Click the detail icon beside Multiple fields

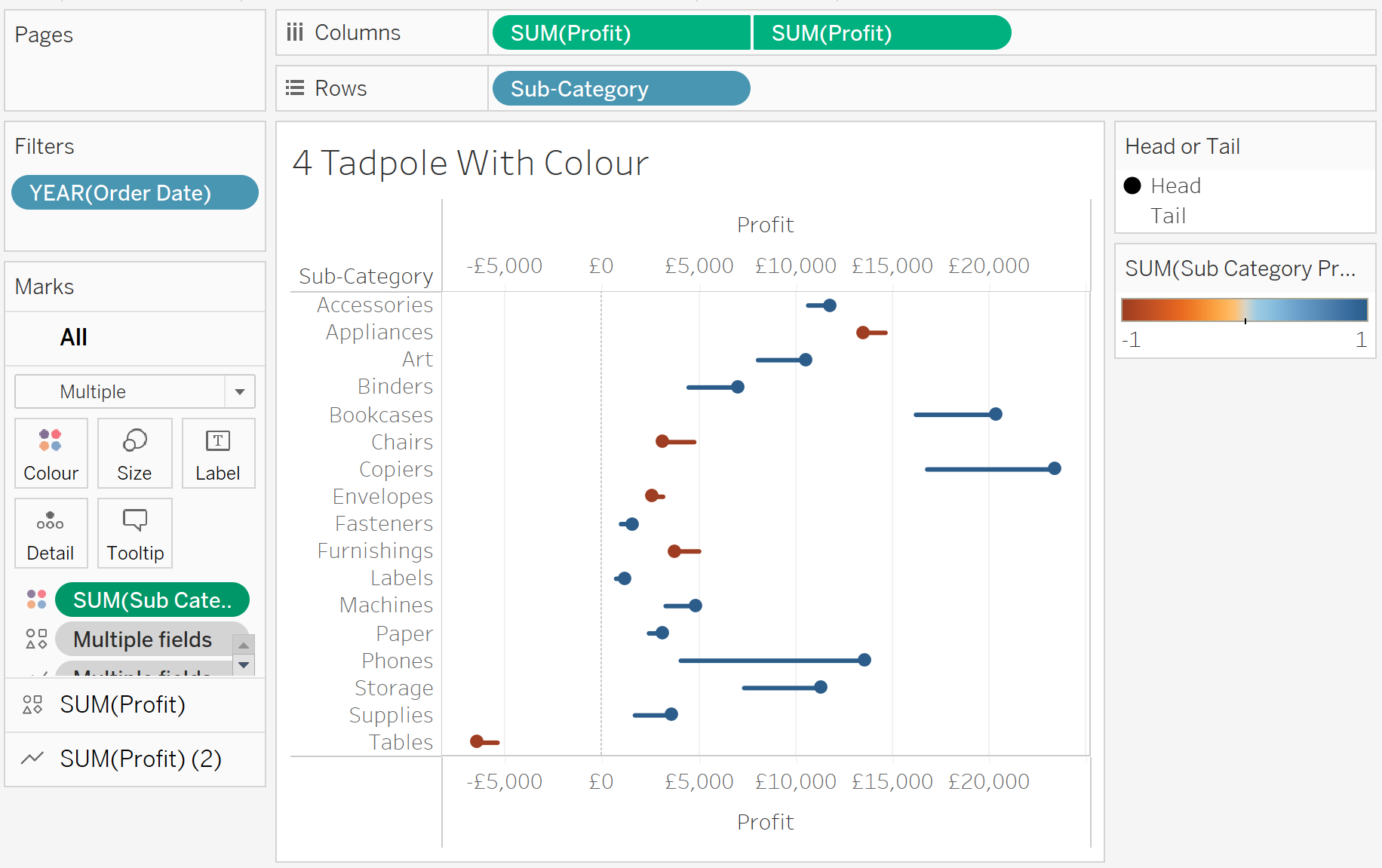[x=35, y=639]
